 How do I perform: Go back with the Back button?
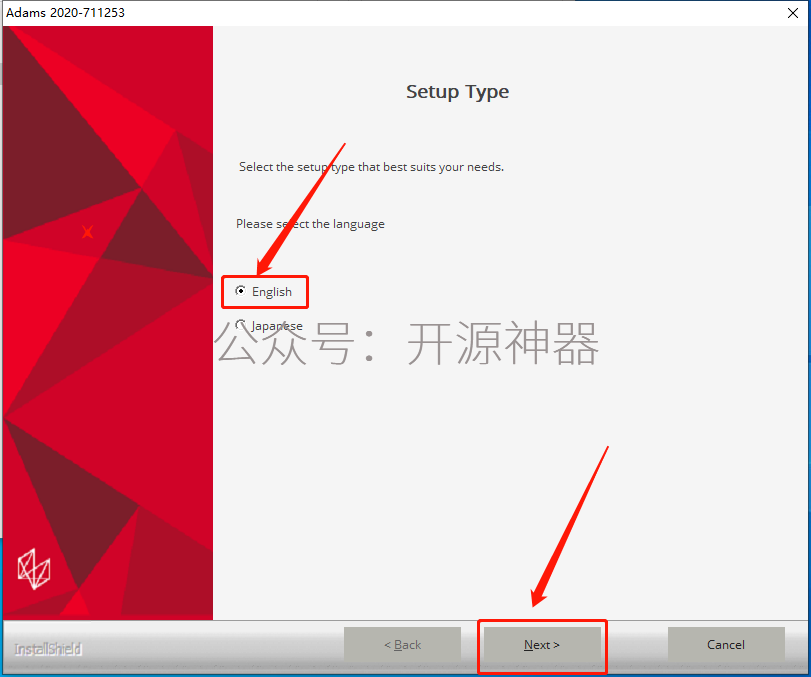(x=402, y=645)
